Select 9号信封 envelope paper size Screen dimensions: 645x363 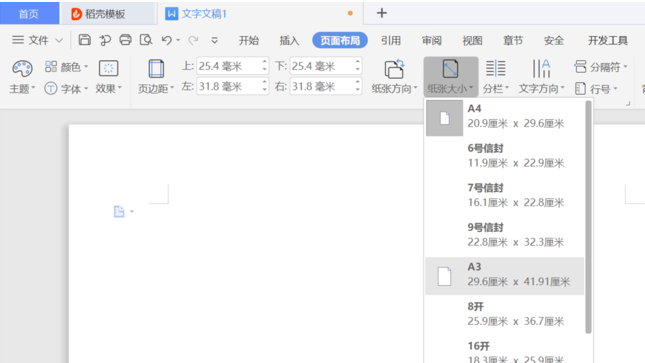coord(505,235)
